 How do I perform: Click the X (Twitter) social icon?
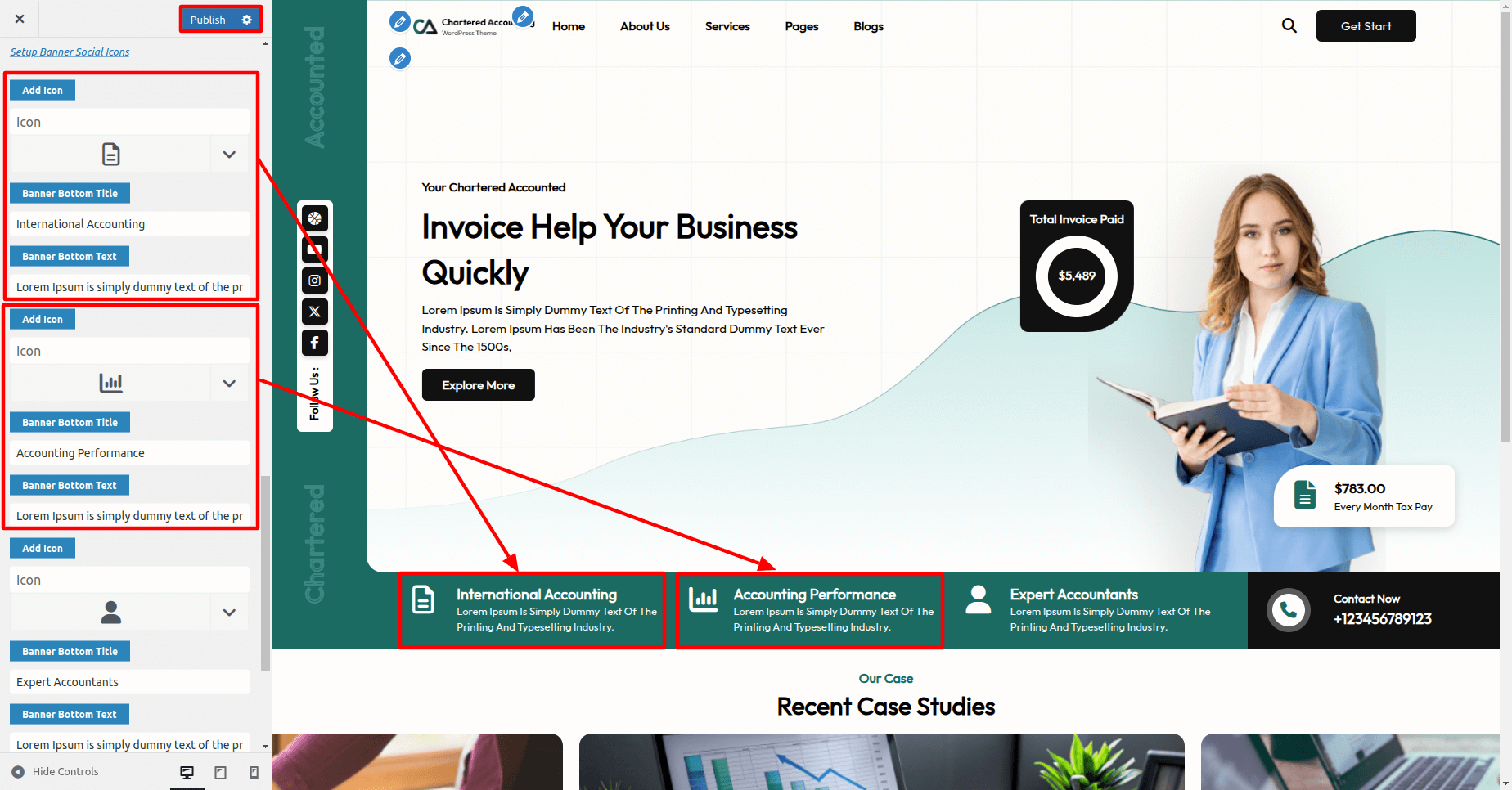point(314,312)
